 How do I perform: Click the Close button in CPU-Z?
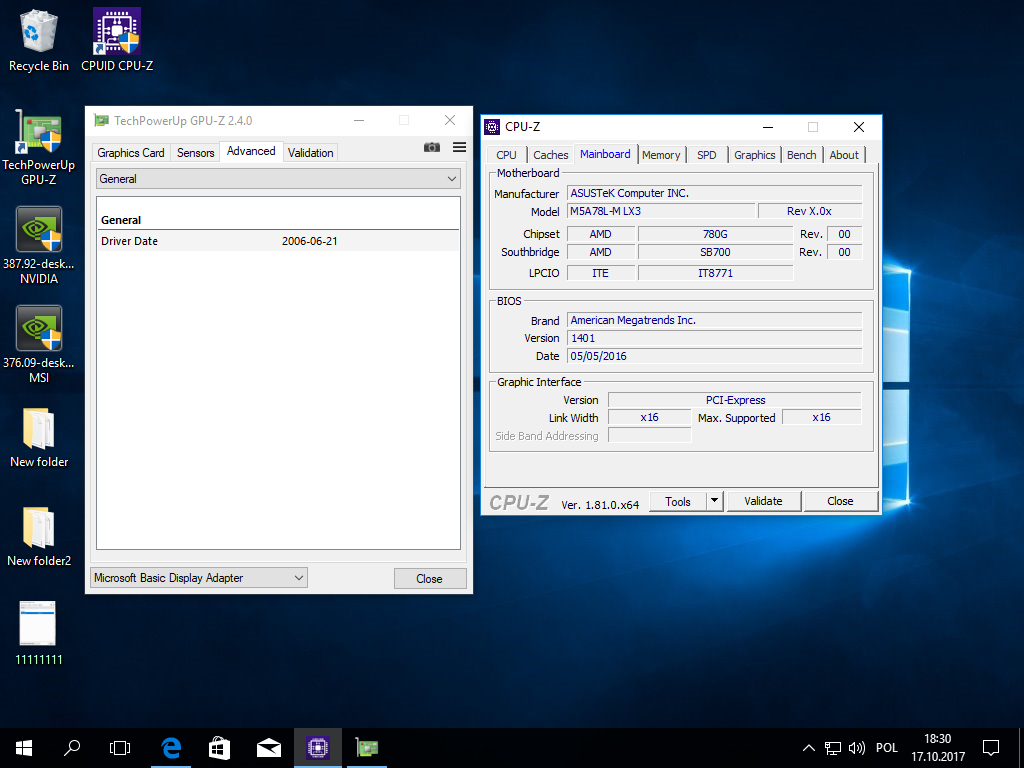(840, 501)
